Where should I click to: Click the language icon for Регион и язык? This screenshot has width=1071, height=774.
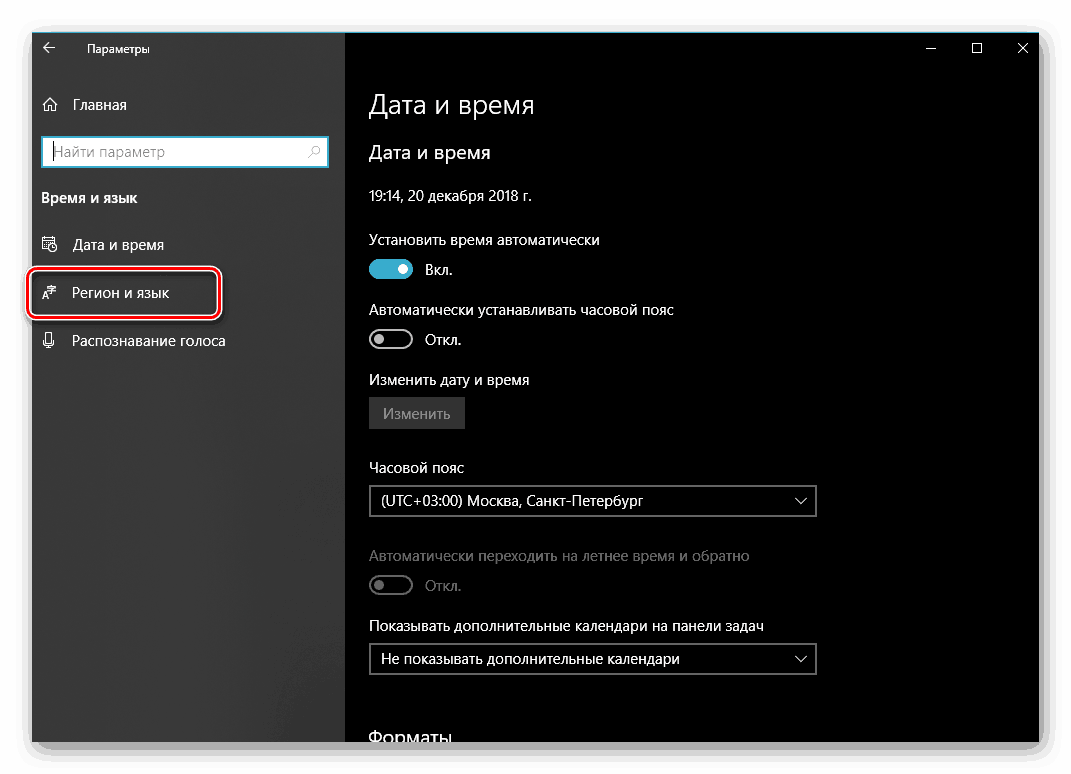pyautogui.click(x=49, y=292)
